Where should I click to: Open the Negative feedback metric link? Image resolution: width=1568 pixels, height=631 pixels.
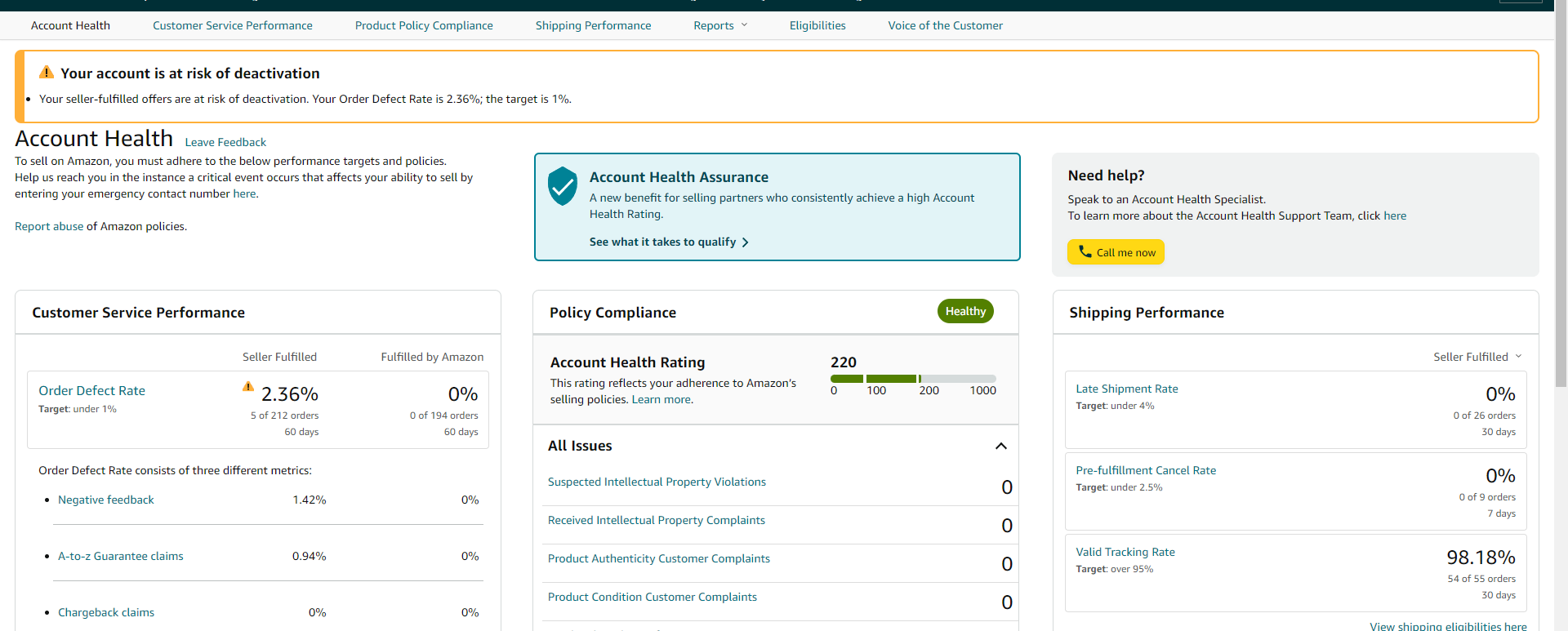pos(106,500)
